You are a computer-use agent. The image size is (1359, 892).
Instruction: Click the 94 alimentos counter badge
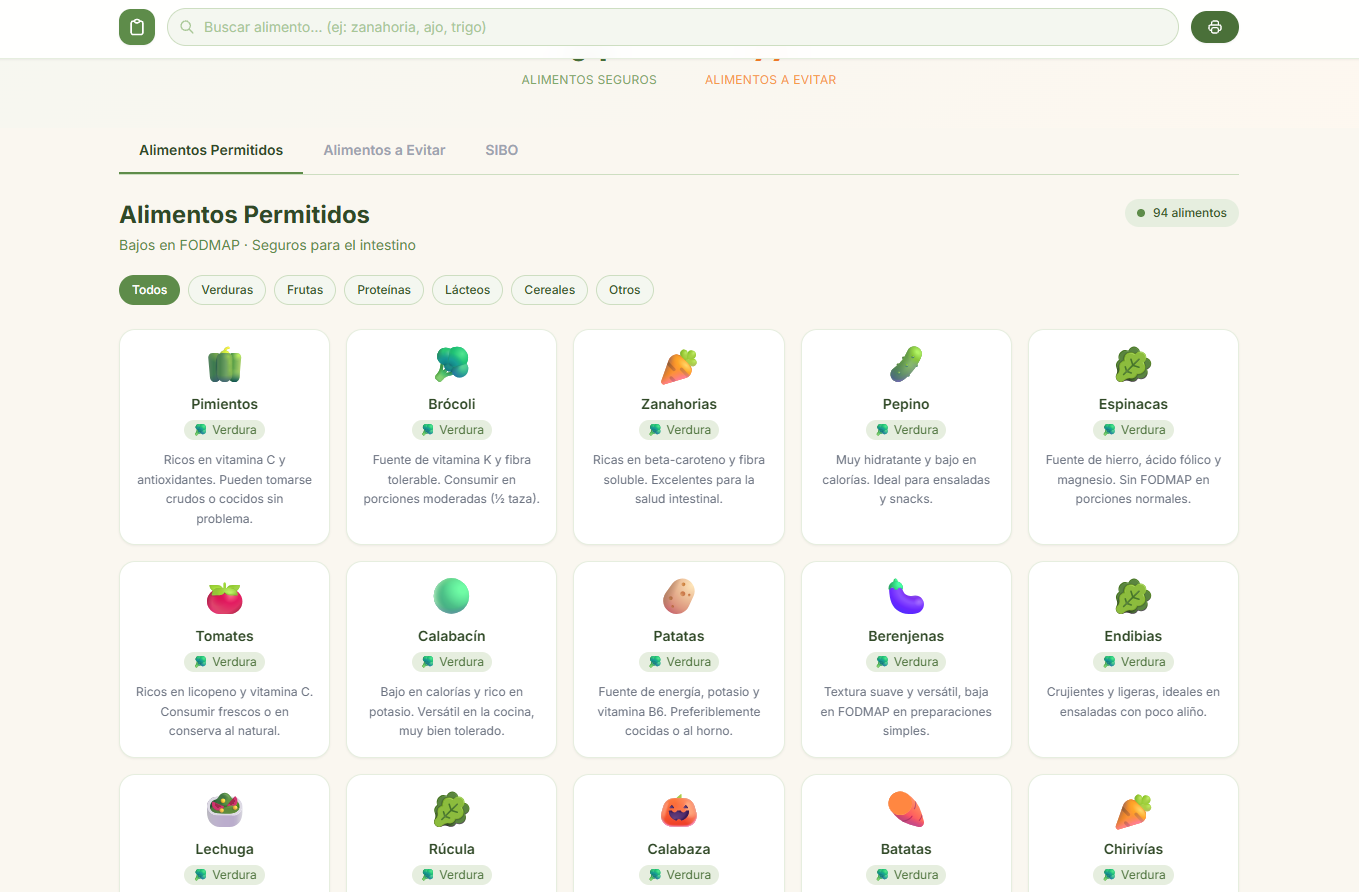pos(1182,213)
